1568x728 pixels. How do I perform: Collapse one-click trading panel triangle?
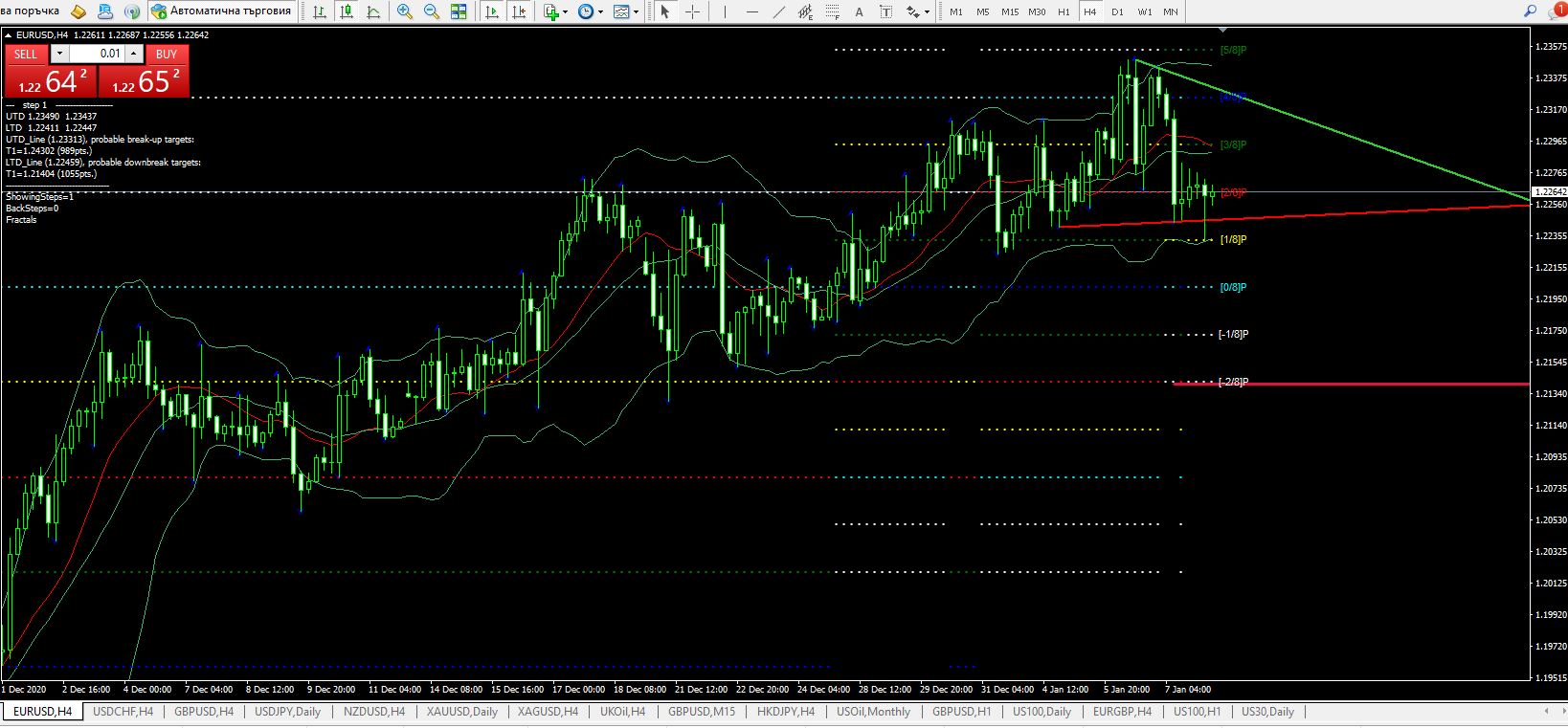point(9,34)
